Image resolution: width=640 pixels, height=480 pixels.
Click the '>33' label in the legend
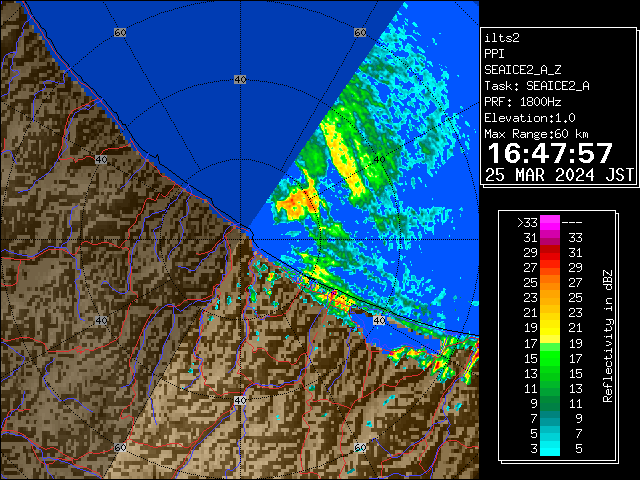527,223
